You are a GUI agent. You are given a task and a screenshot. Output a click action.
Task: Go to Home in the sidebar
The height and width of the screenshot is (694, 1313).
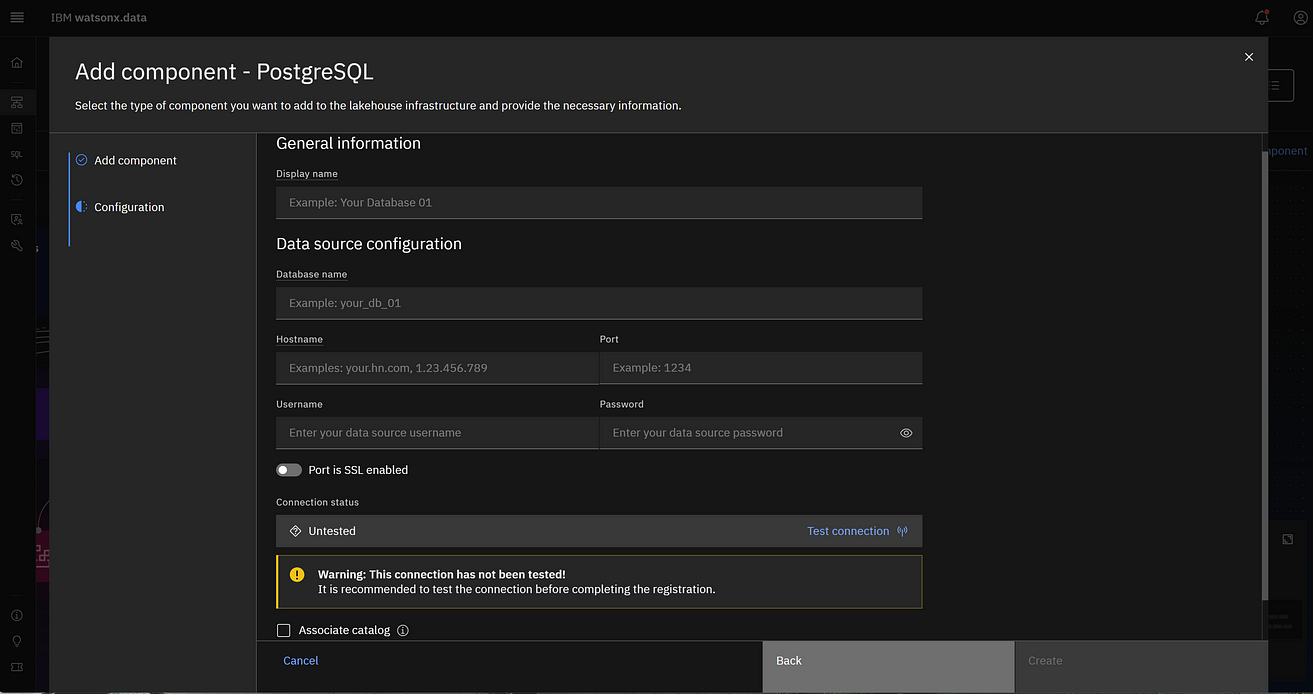pyautogui.click(x=17, y=62)
